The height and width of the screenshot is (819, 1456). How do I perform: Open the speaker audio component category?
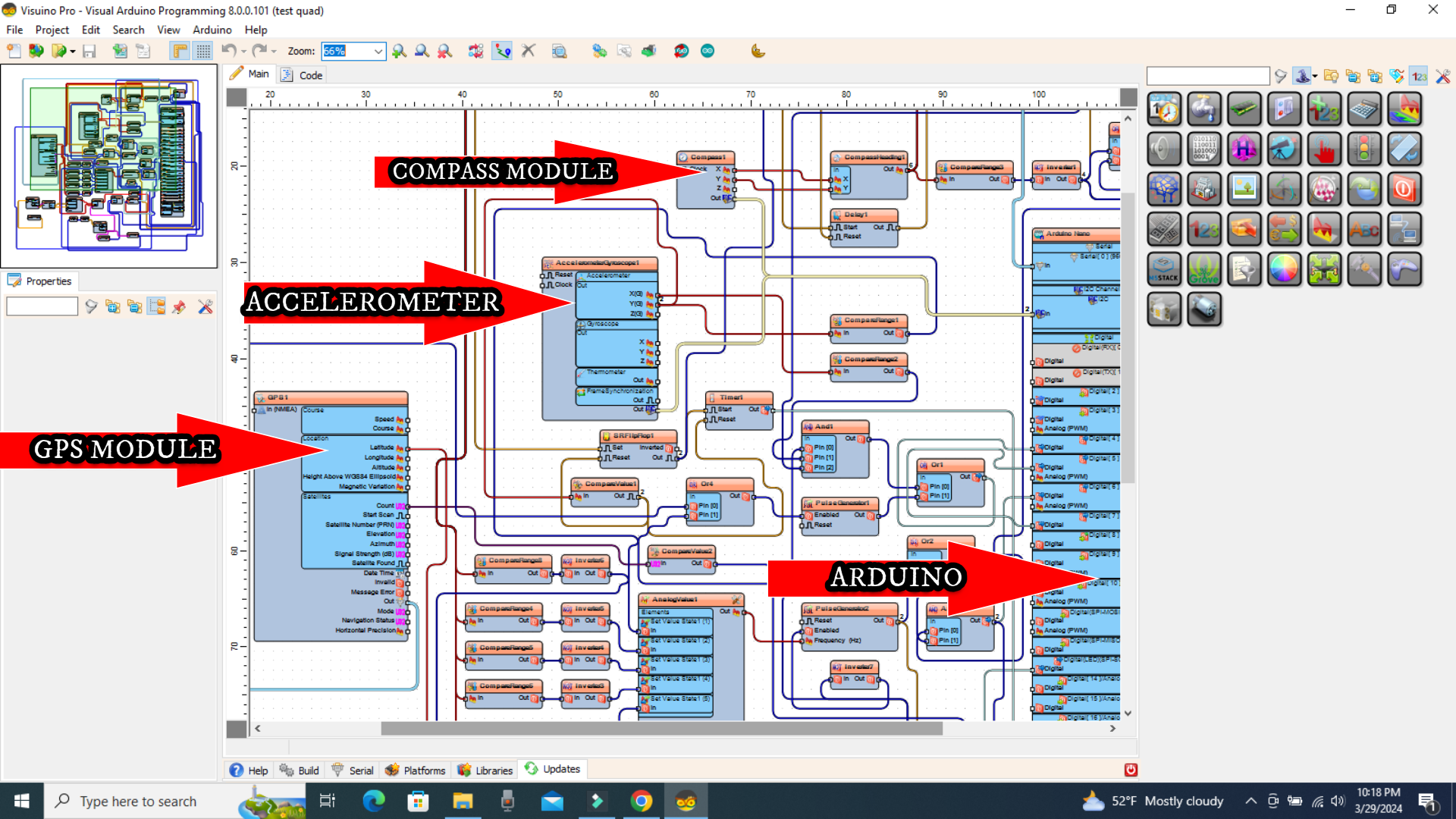point(1164,149)
